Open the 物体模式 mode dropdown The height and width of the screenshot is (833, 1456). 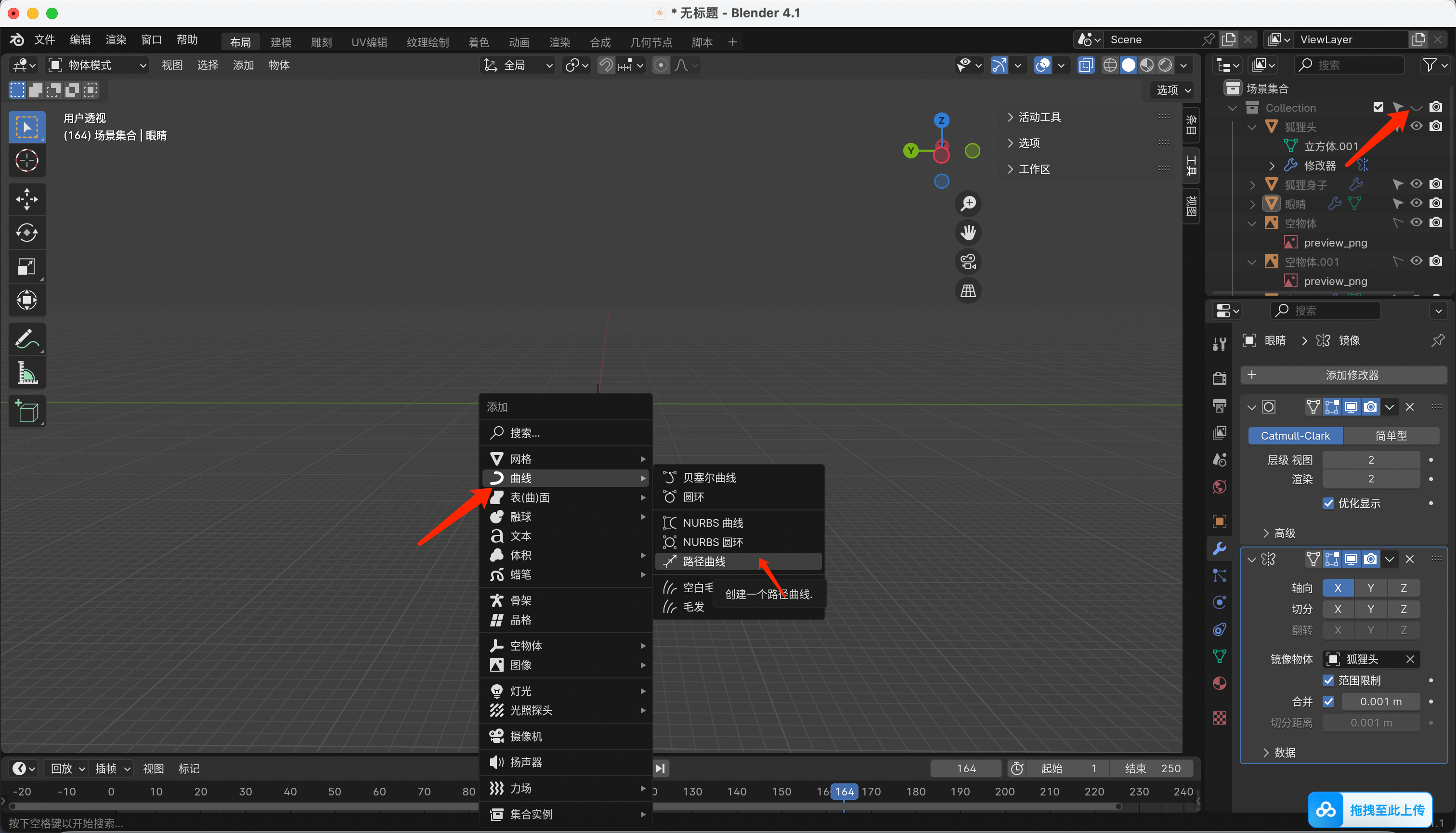97,65
